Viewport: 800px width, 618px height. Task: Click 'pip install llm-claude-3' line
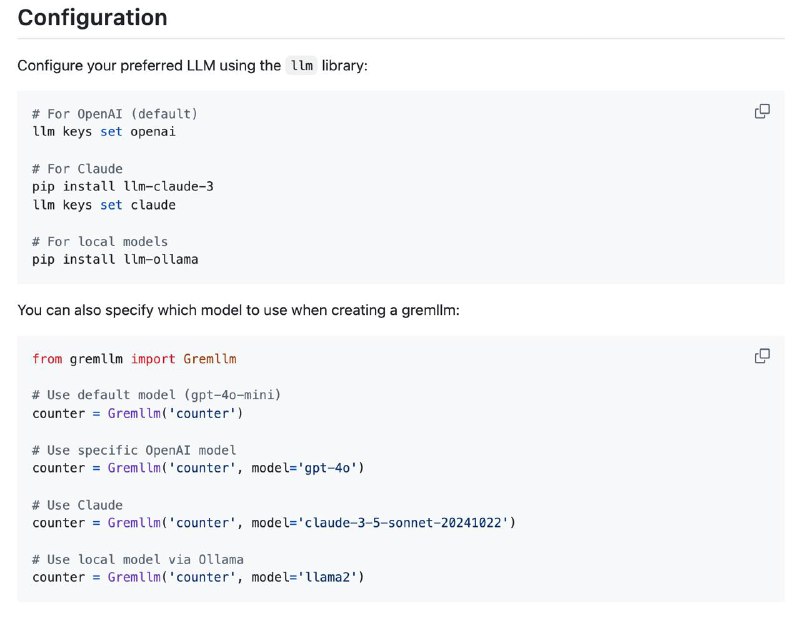(123, 186)
